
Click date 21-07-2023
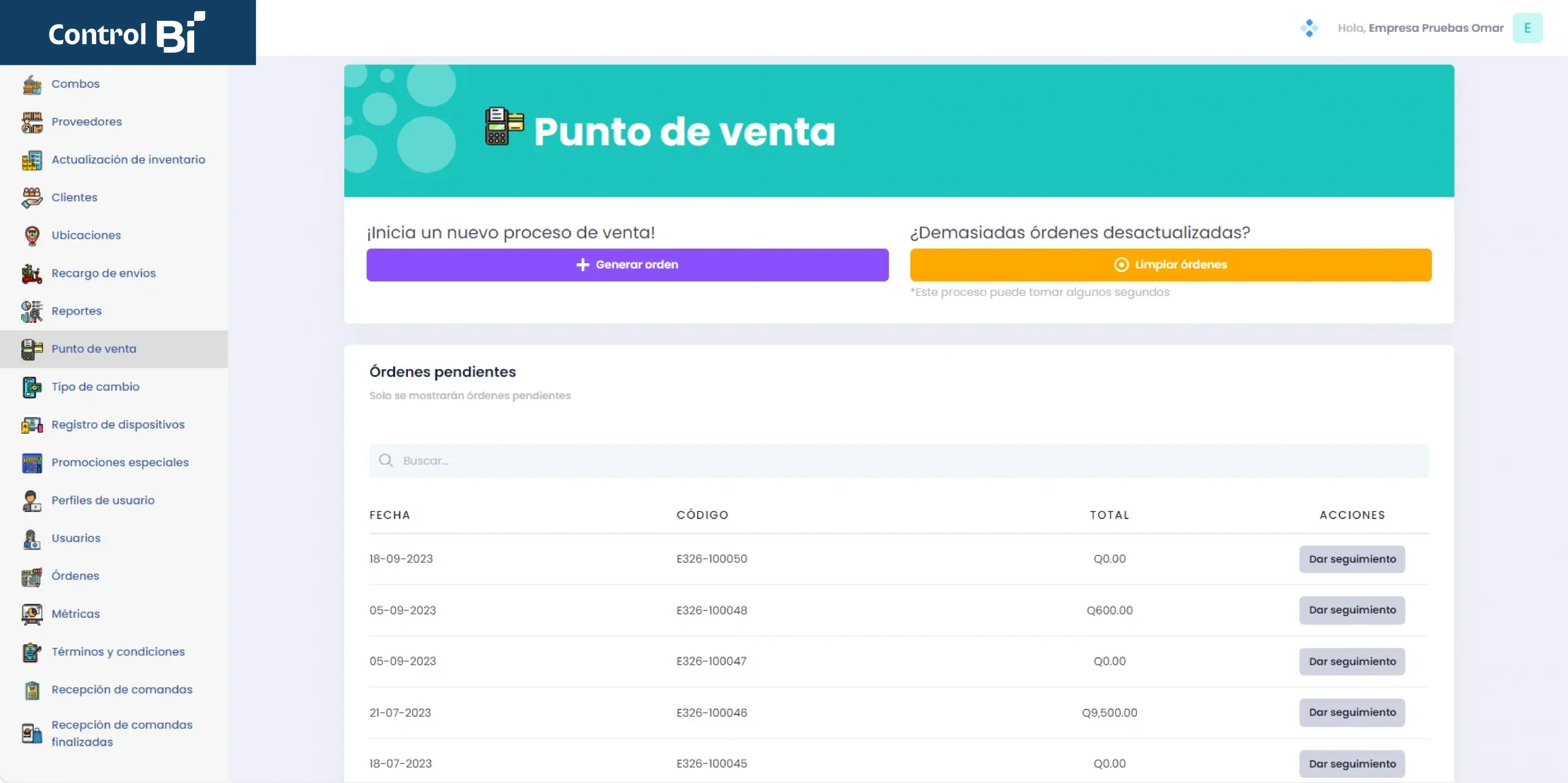pyautogui.click(x=400, y=713)
